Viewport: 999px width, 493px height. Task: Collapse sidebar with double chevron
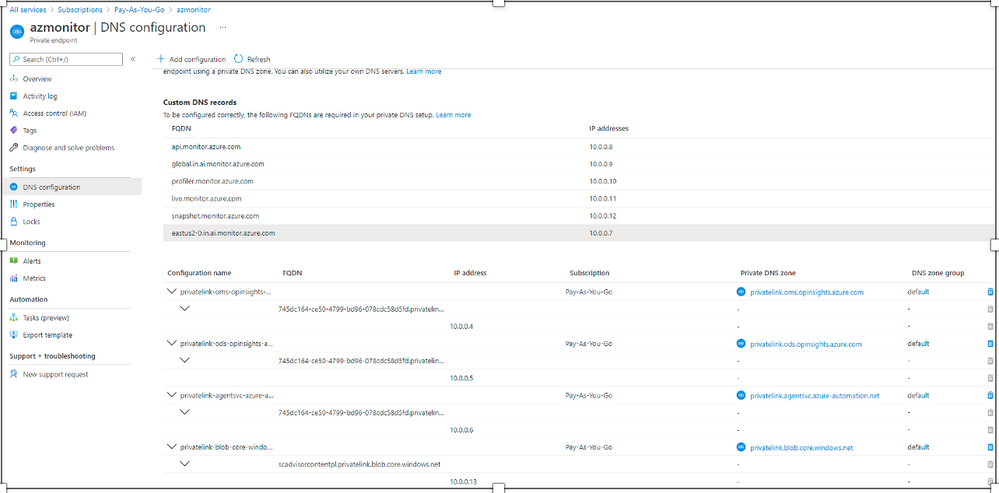(133, 59)
